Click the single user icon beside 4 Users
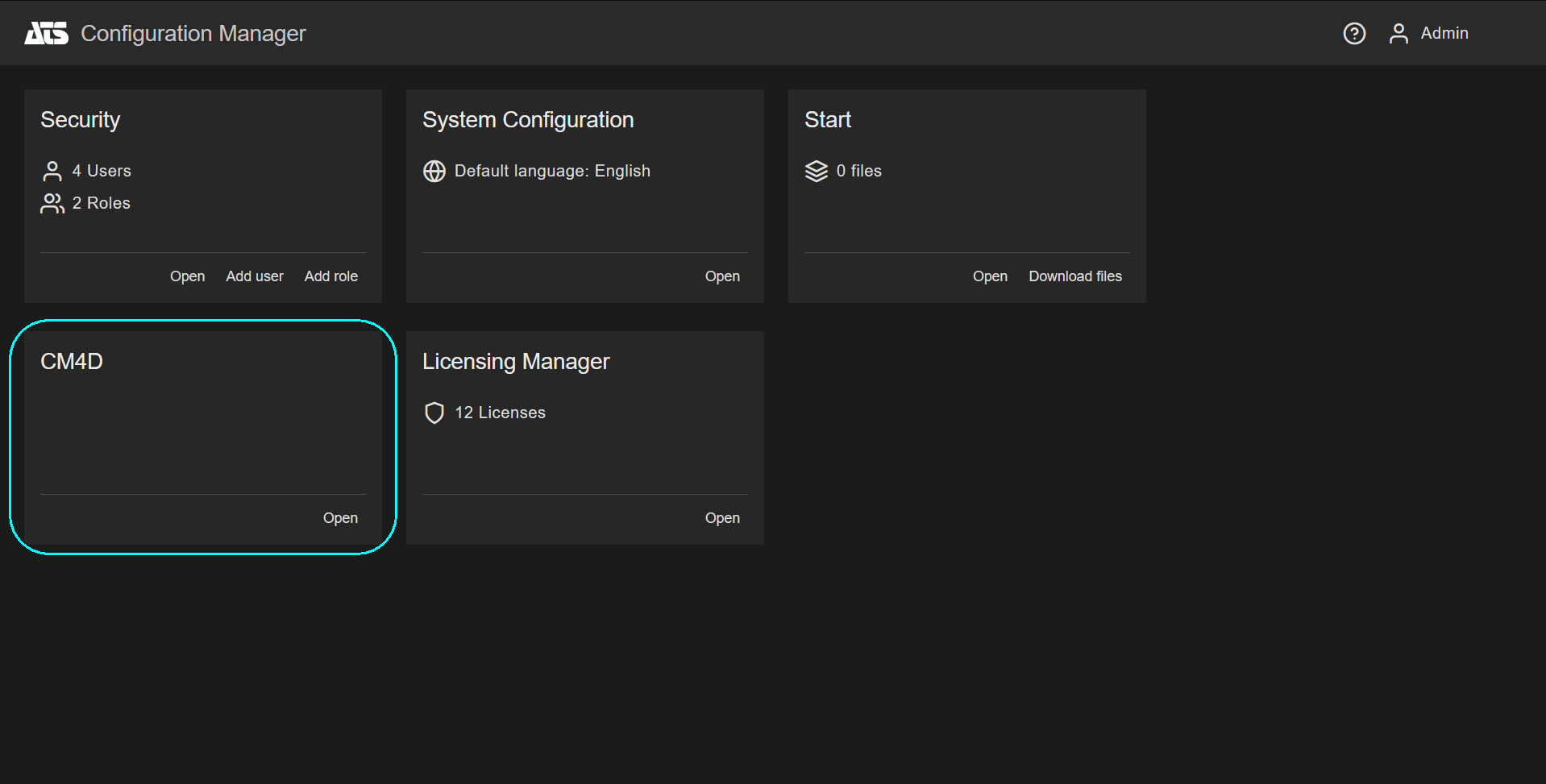Image resolution: width=1546 pixels, height=784 pixels. [x=52, y=171]
